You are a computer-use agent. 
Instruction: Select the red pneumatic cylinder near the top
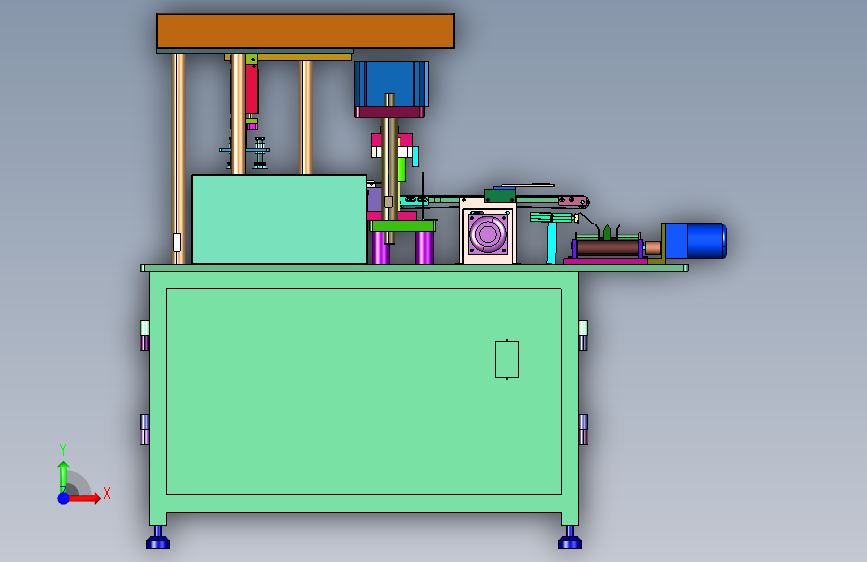[252, 89]
